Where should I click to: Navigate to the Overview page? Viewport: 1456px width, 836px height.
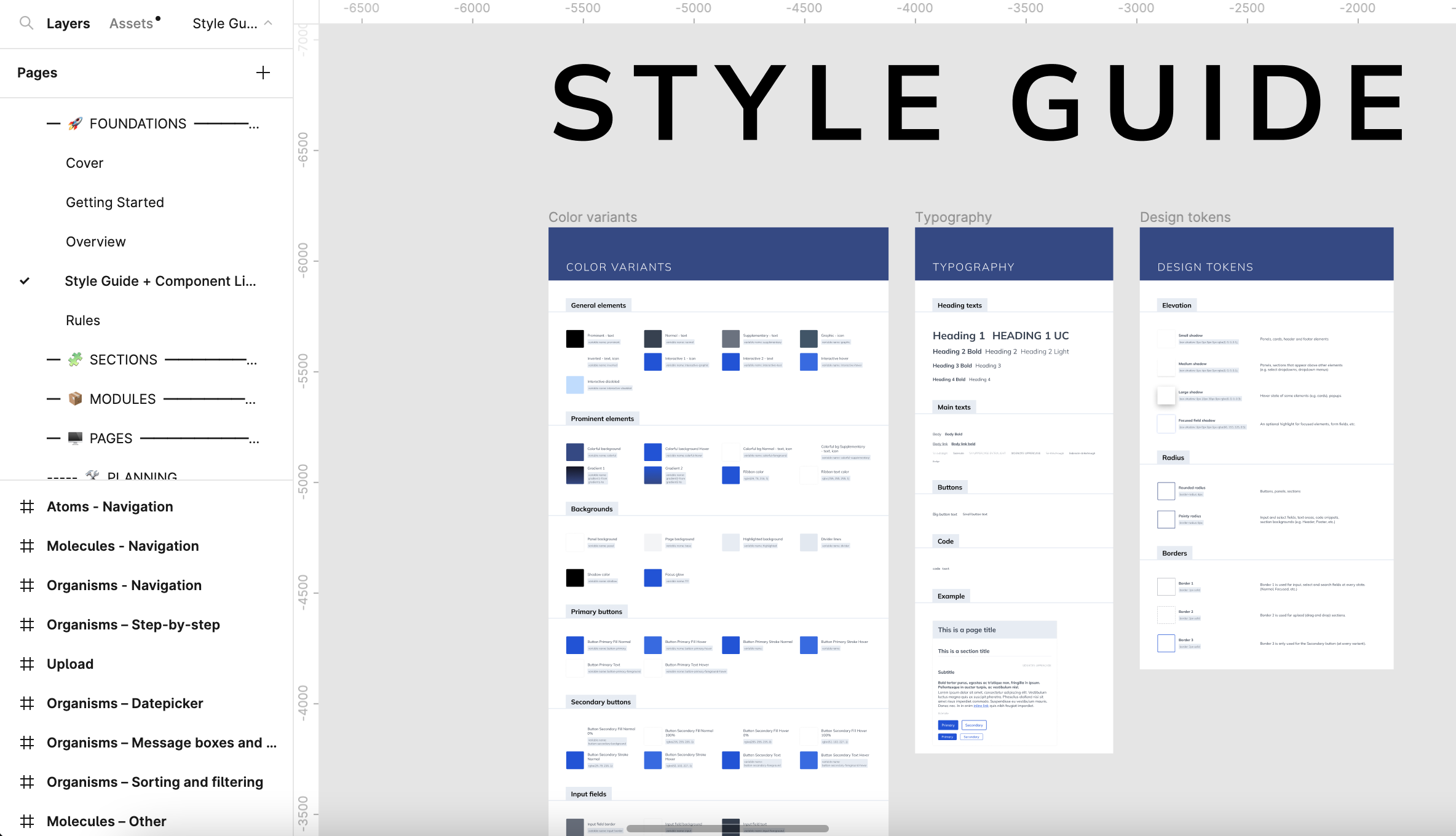pyautogui.click(x=96, y=241)
